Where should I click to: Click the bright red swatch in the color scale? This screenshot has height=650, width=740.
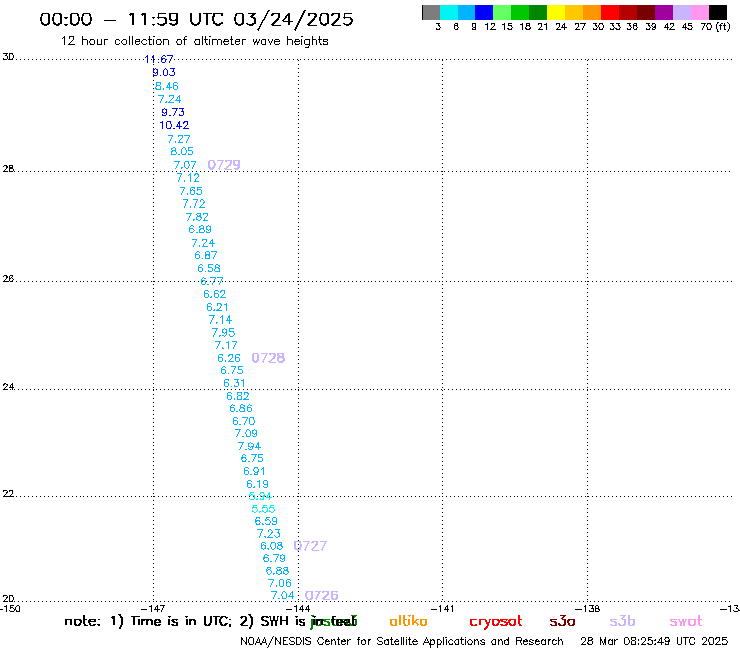(610, 12)
